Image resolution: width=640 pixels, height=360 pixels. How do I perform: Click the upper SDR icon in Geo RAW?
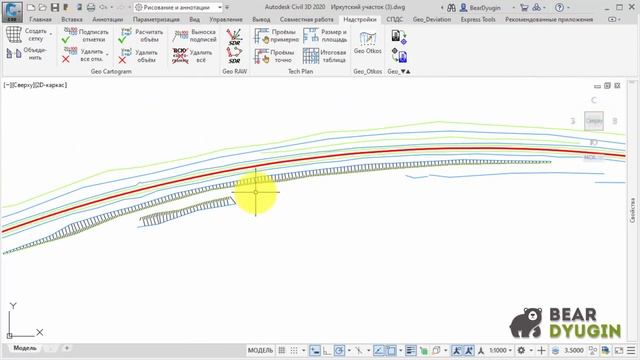[234, 37]
